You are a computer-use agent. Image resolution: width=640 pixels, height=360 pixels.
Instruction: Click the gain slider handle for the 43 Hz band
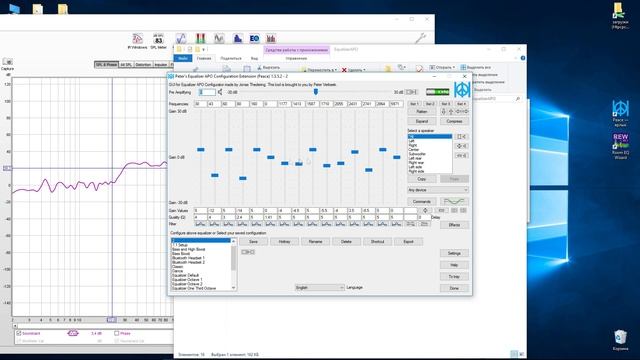point(214,175)
